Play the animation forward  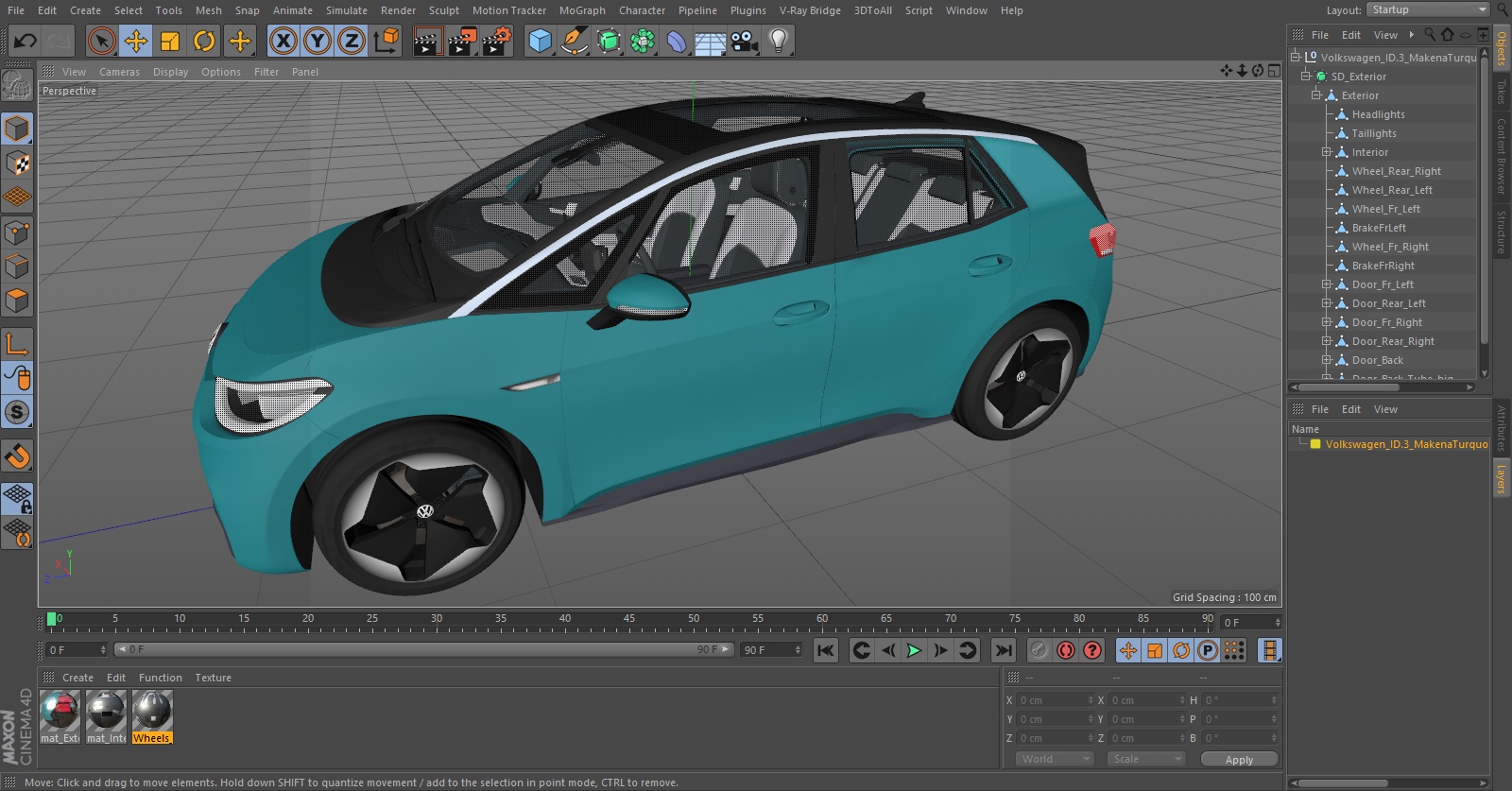point(914,650)
